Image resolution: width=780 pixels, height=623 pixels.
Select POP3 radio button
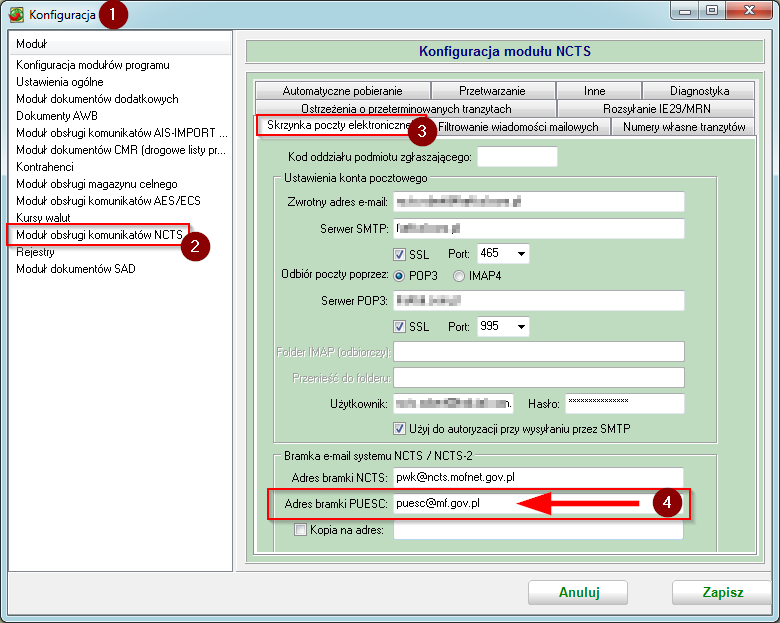click(x=398, y=276)
